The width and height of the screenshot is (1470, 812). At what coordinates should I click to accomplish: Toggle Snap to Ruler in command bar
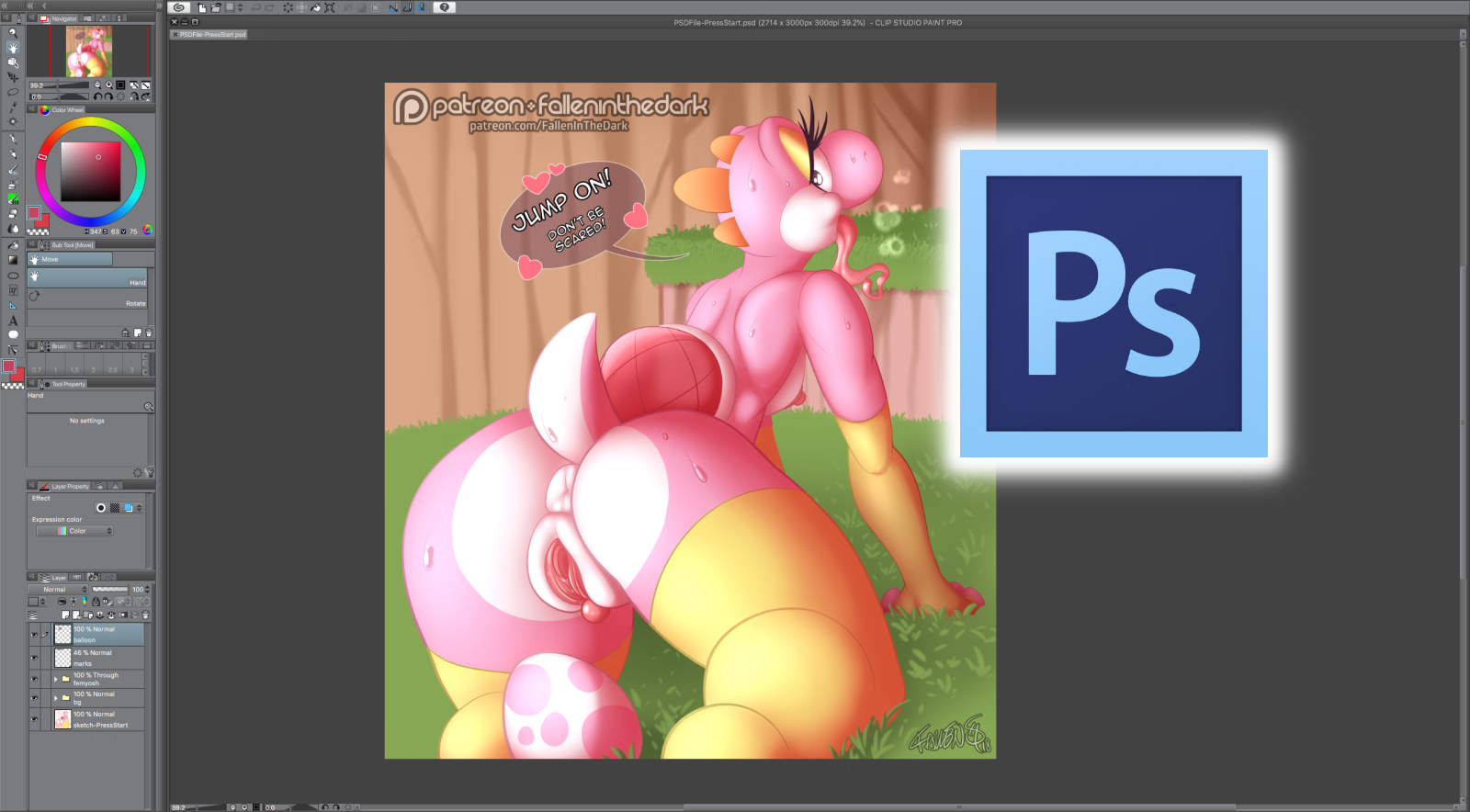pos(393,7)
